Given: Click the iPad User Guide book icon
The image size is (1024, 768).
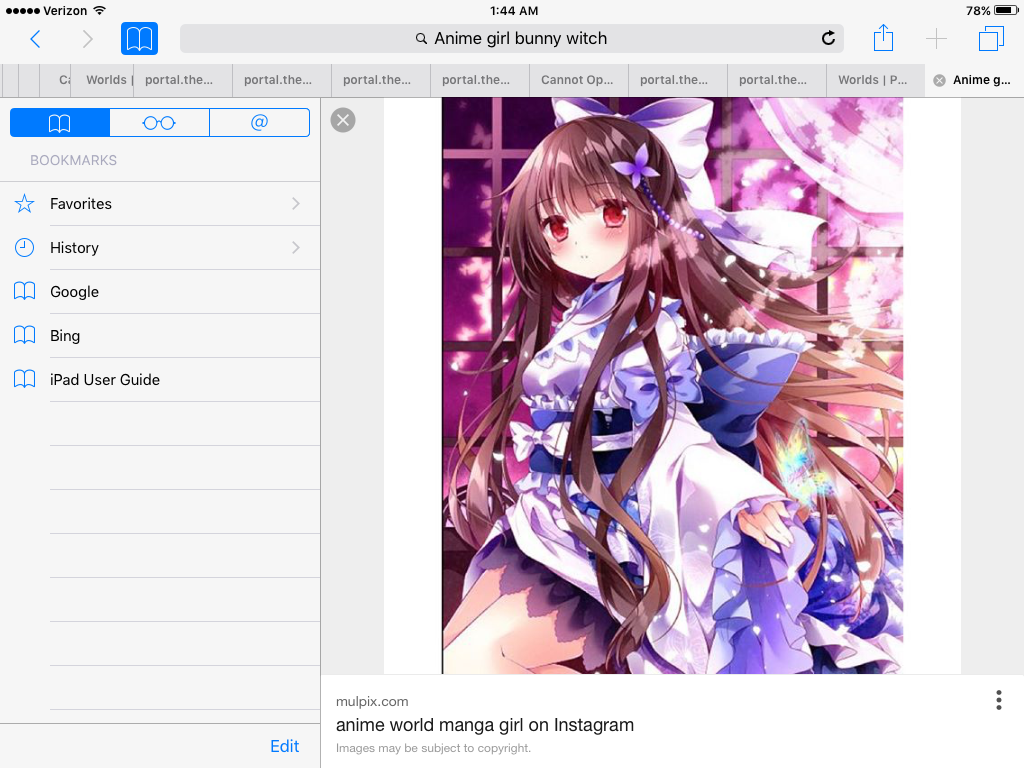Looking at the screenshot, I should coord(24,379).
